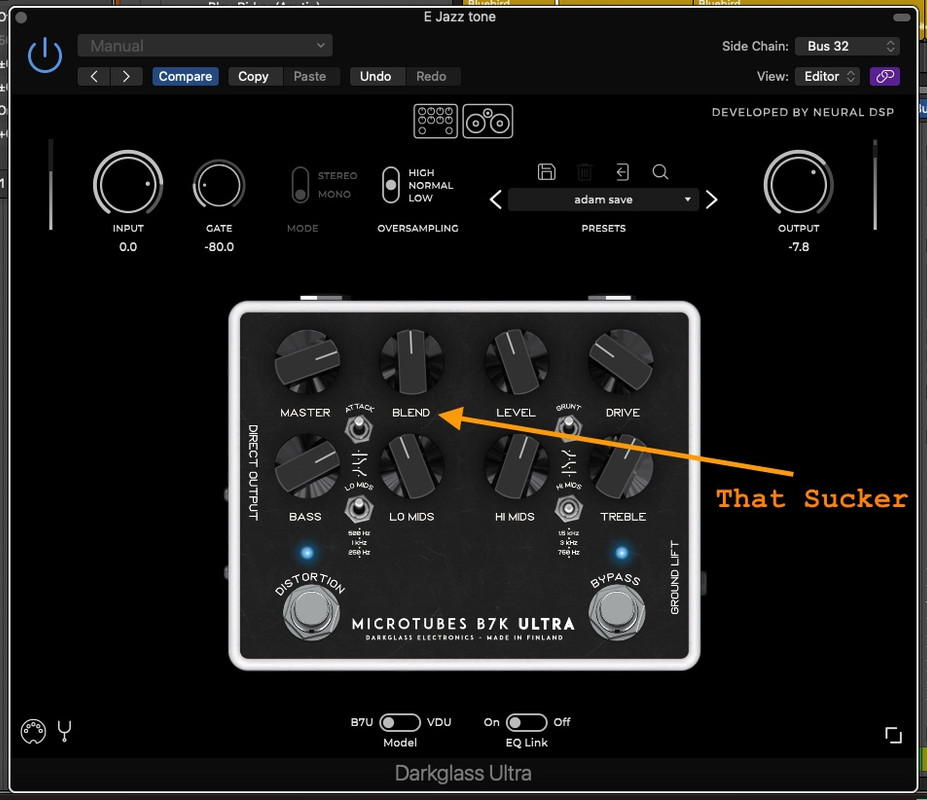Toggle the Oversampling switch

pyautogui.click(x=391, y=185)
